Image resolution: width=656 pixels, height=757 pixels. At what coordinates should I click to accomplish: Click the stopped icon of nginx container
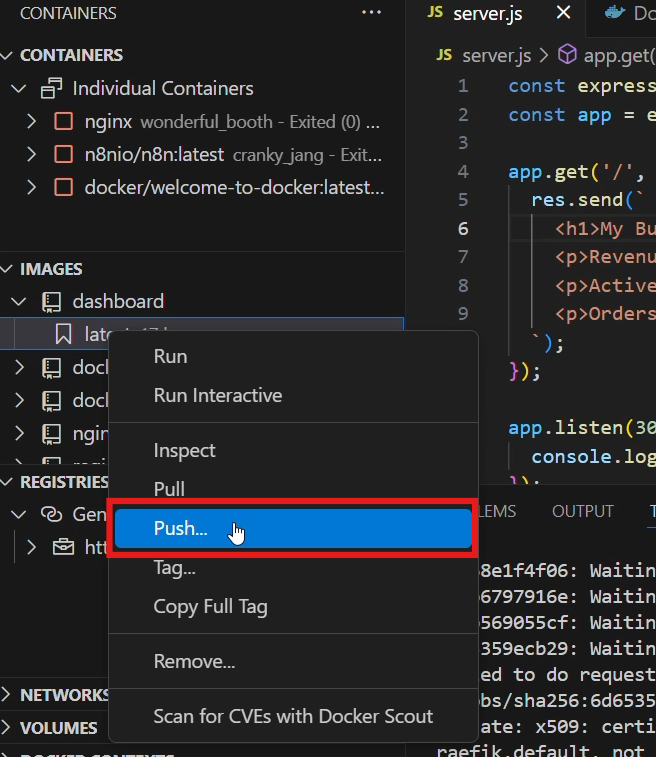point(64,122)
